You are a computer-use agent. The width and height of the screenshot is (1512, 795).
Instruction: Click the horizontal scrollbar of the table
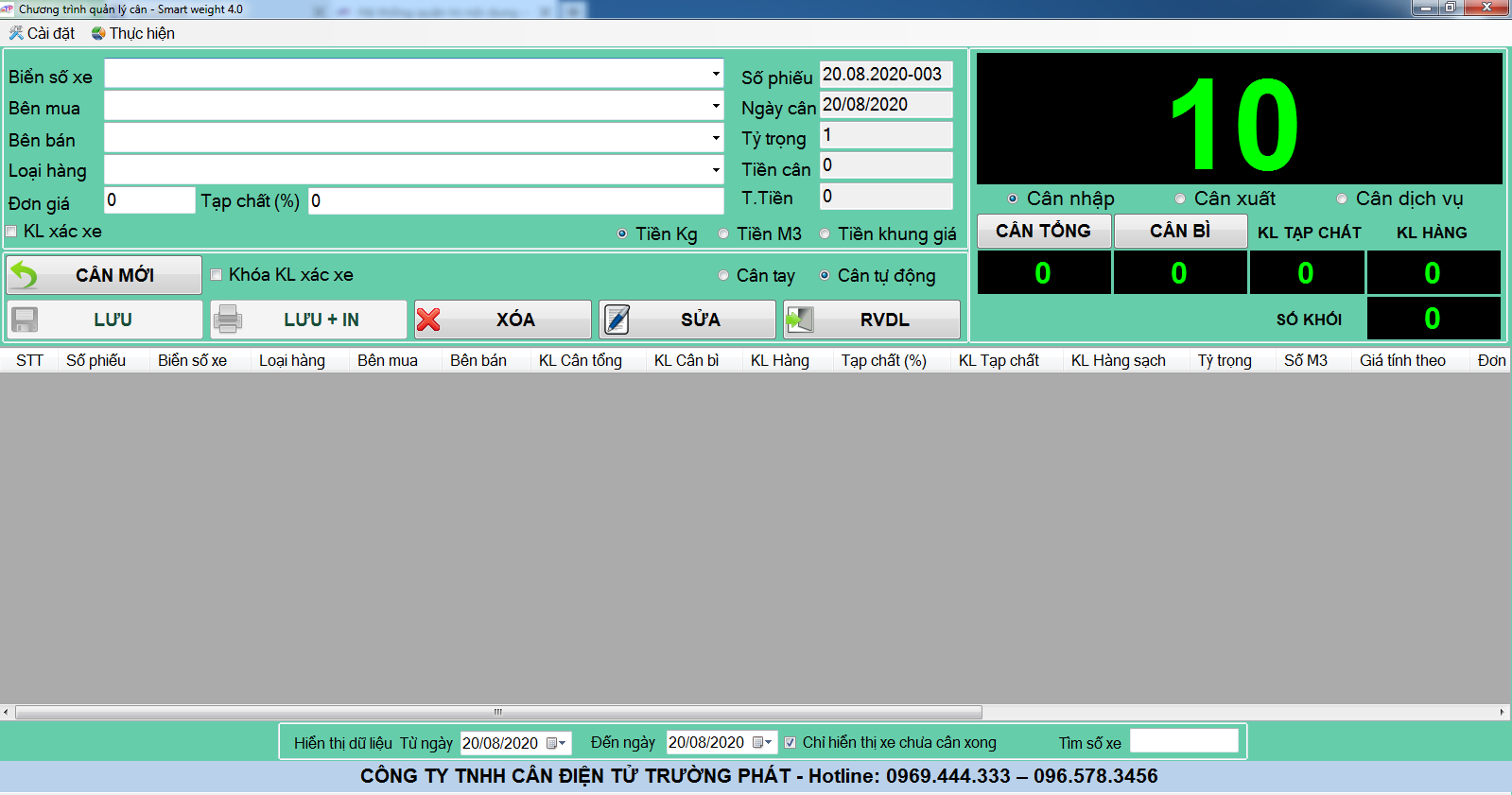click(x=498, y=713)
